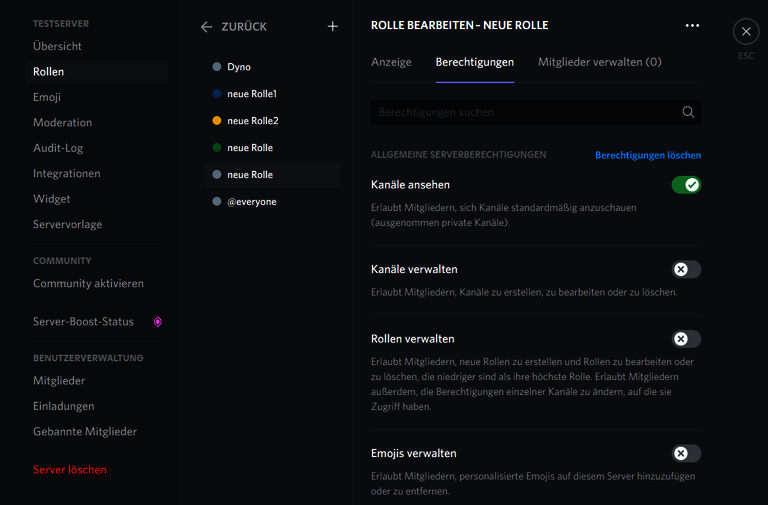Switch to the Anzeige tab
The height and width of the screenshot is (505, 768).
[x=391, y=62]
